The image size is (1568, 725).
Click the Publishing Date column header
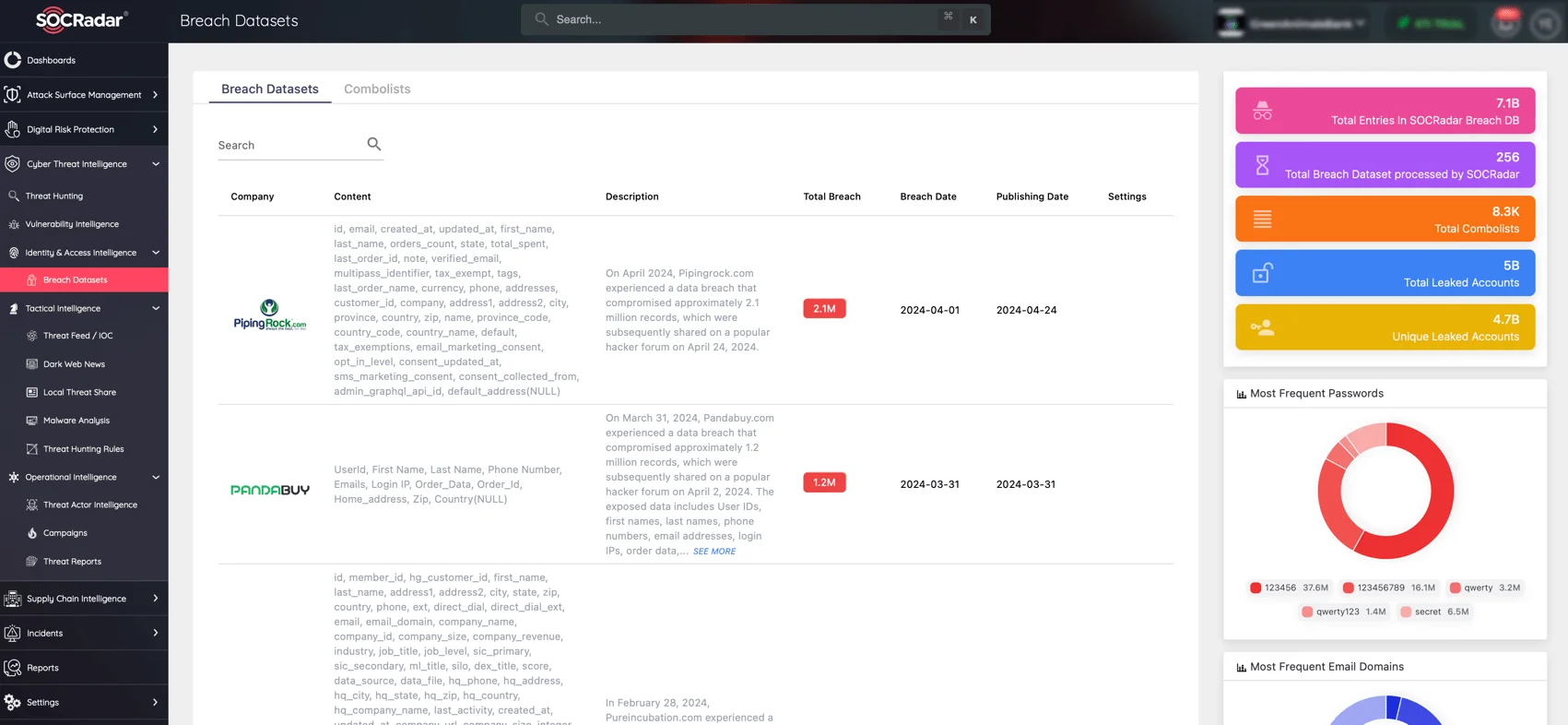(1032, 196)
